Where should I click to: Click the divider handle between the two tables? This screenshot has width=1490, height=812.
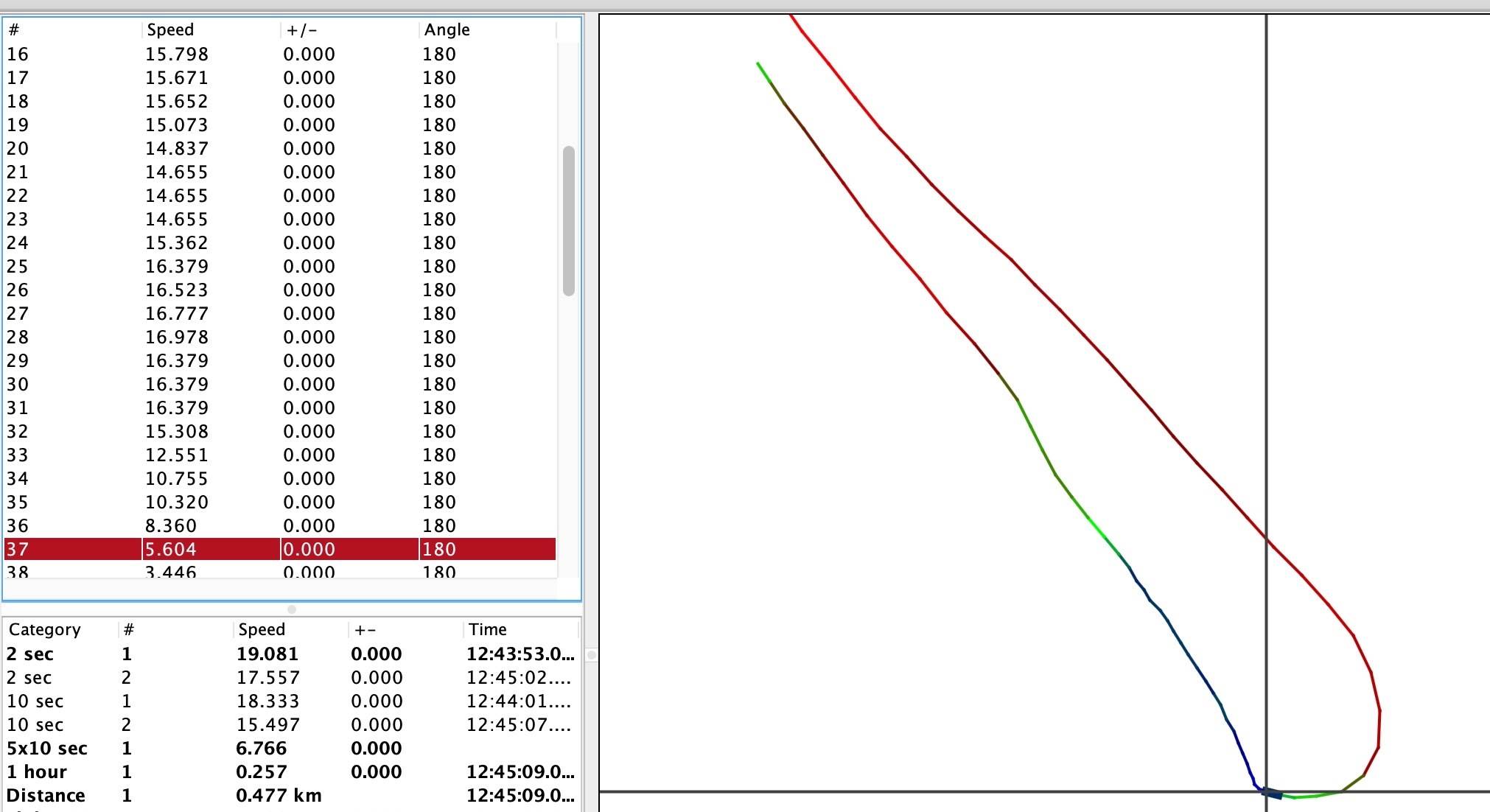292,609
